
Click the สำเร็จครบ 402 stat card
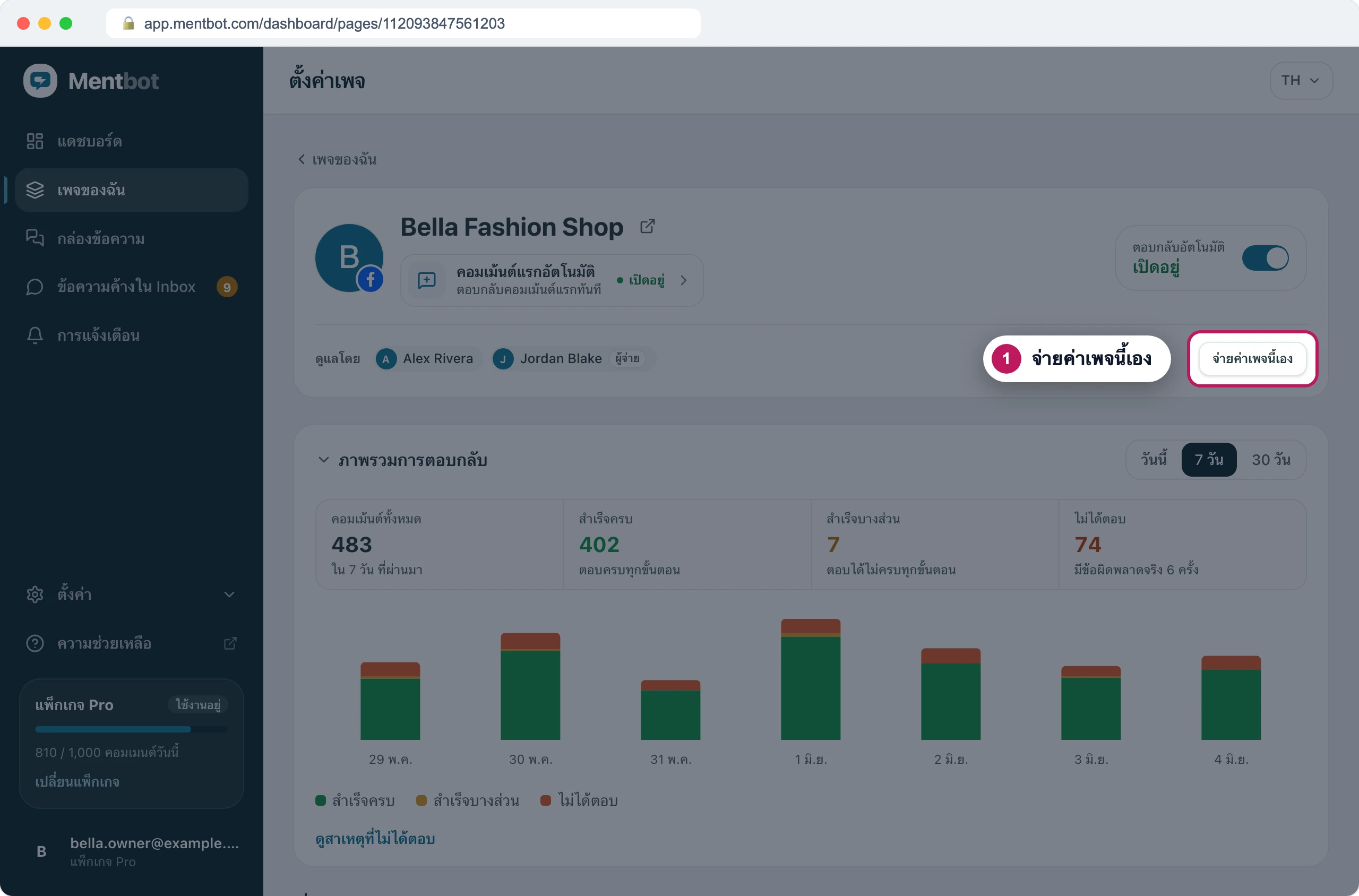(687, 545)
